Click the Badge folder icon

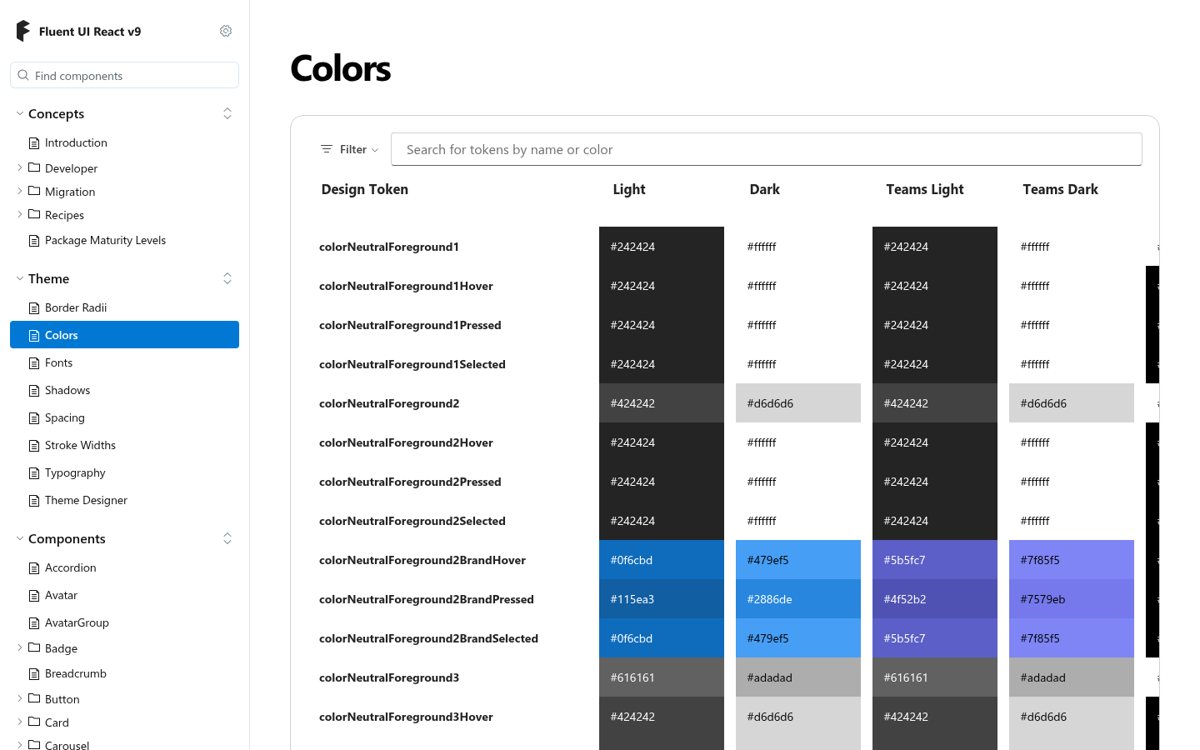click(x=34, y=648)
